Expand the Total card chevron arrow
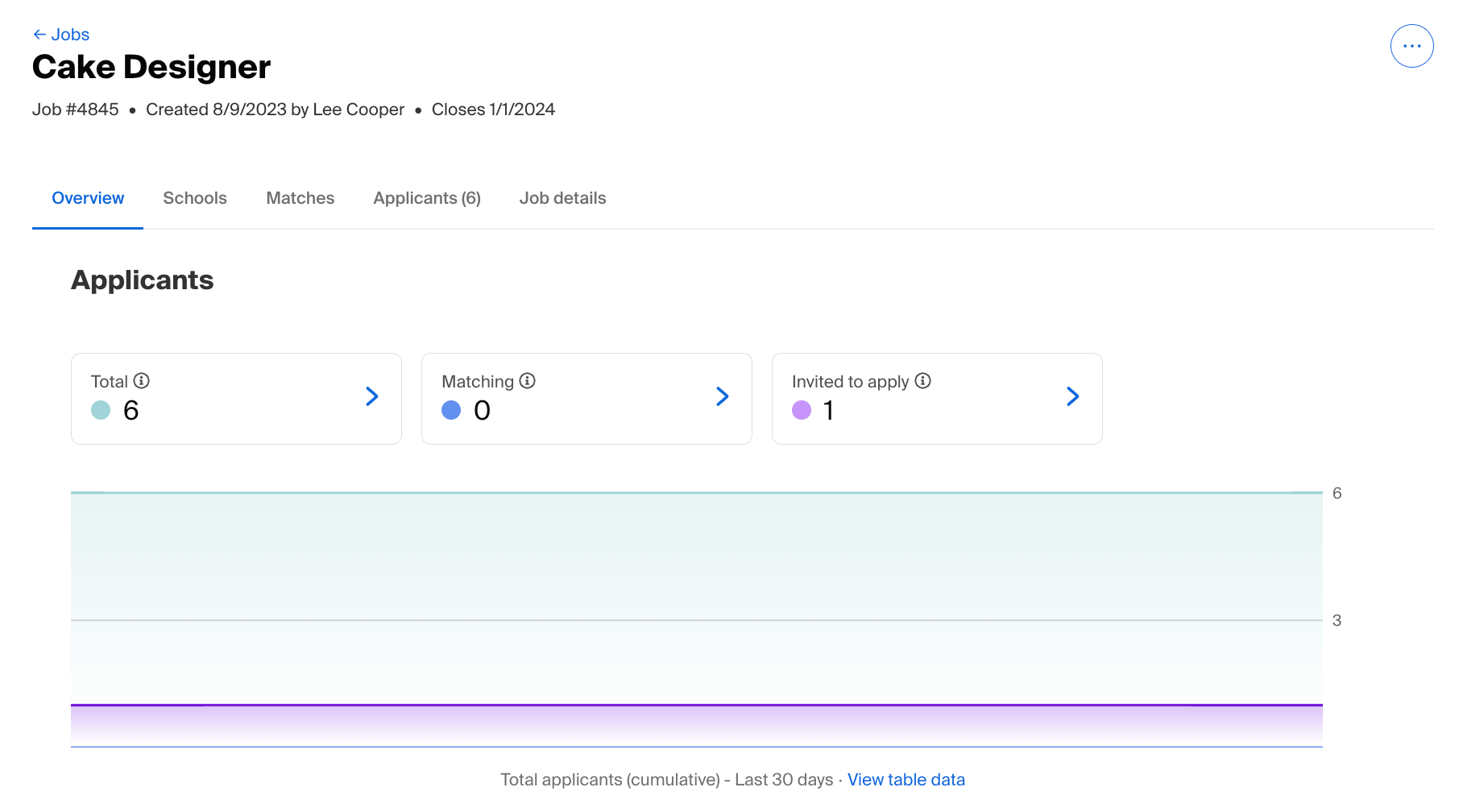 pos(372,396)
